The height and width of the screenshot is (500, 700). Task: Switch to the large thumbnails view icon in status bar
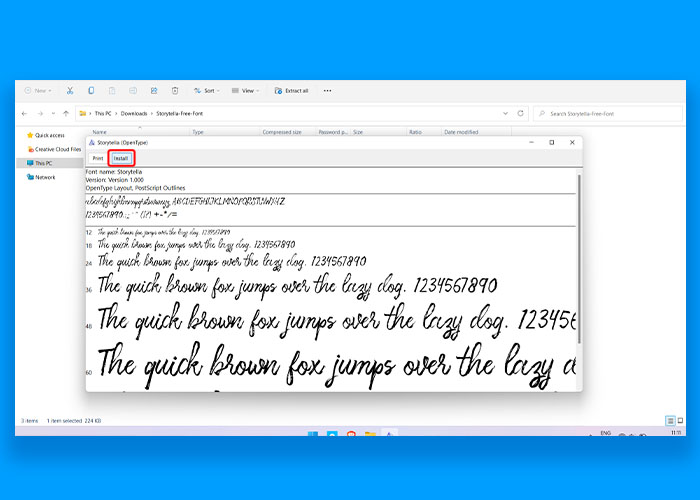[x=680, y=421]
